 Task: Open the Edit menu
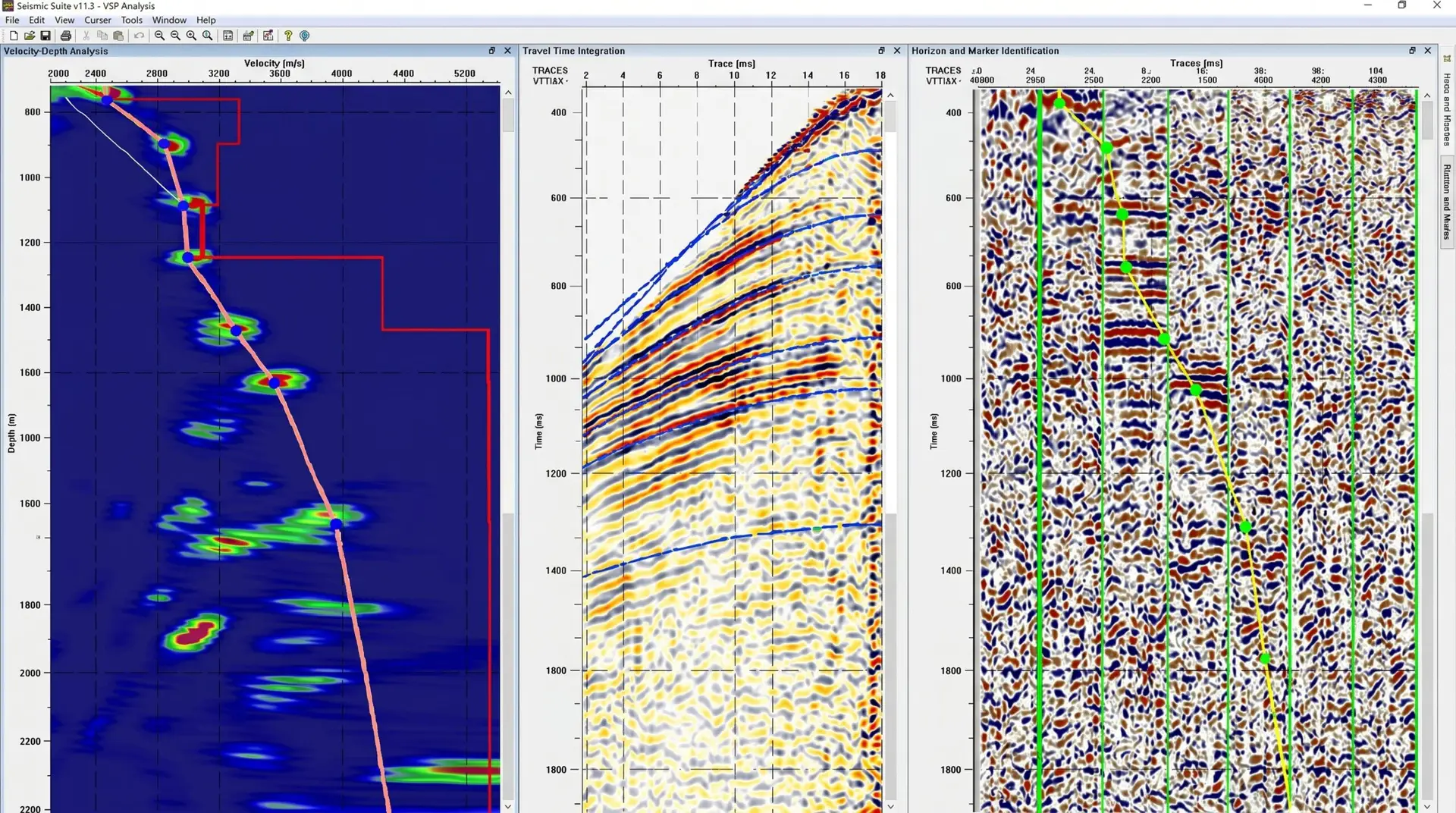[x=36, y=20]
